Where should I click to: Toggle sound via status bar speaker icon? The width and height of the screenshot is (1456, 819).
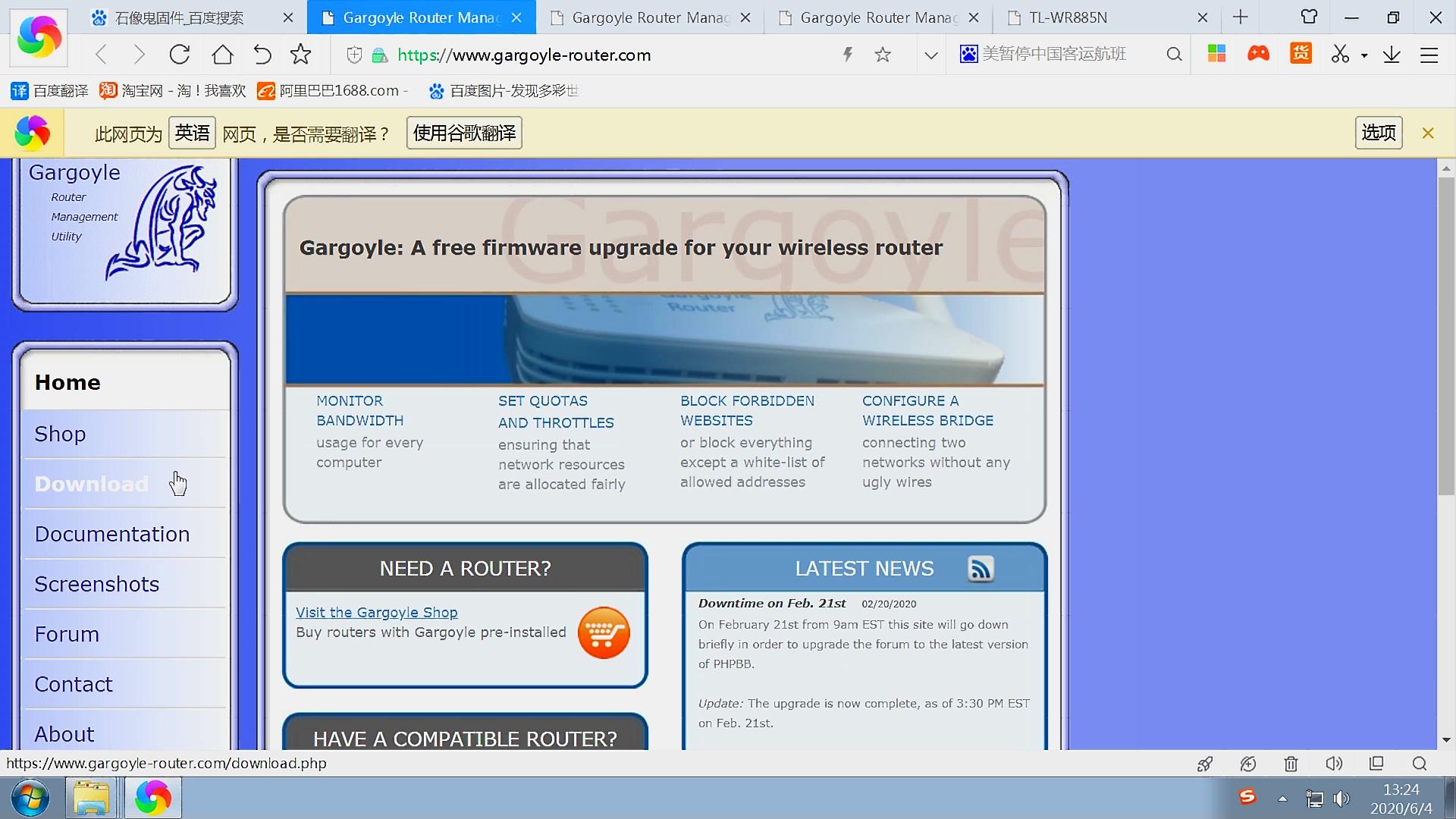tap(1333, 764)
